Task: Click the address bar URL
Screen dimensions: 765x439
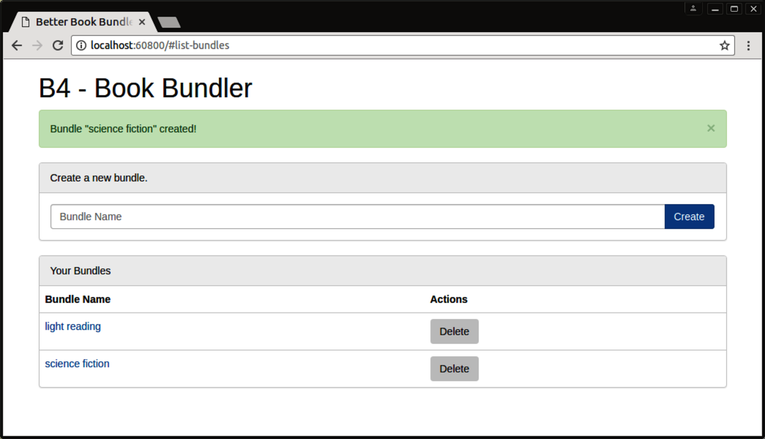Action: (x=160, y=45)
